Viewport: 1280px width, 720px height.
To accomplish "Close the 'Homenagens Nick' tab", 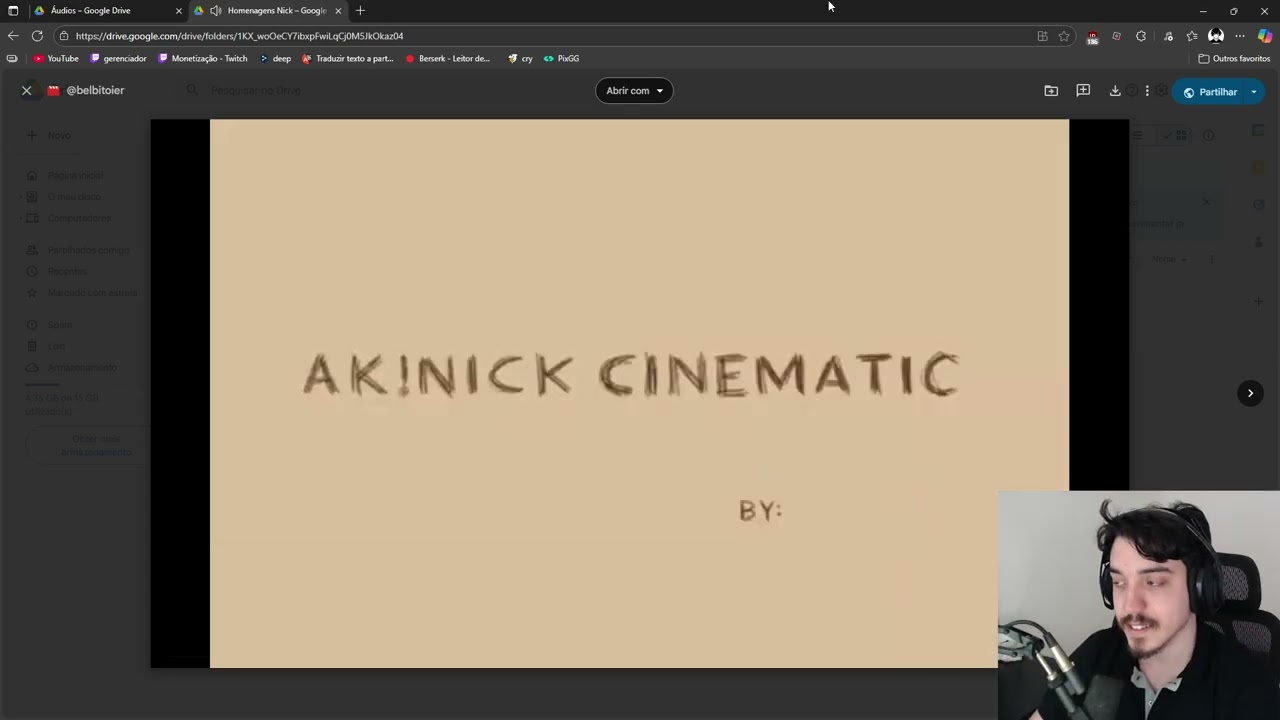I will tap(338, 11).
